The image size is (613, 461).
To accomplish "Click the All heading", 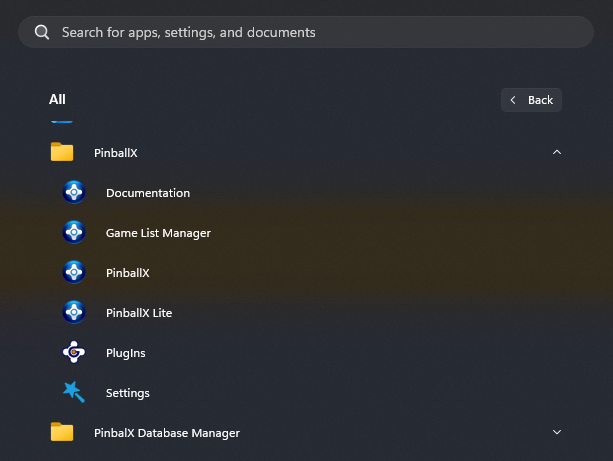I will coord(57,99).
